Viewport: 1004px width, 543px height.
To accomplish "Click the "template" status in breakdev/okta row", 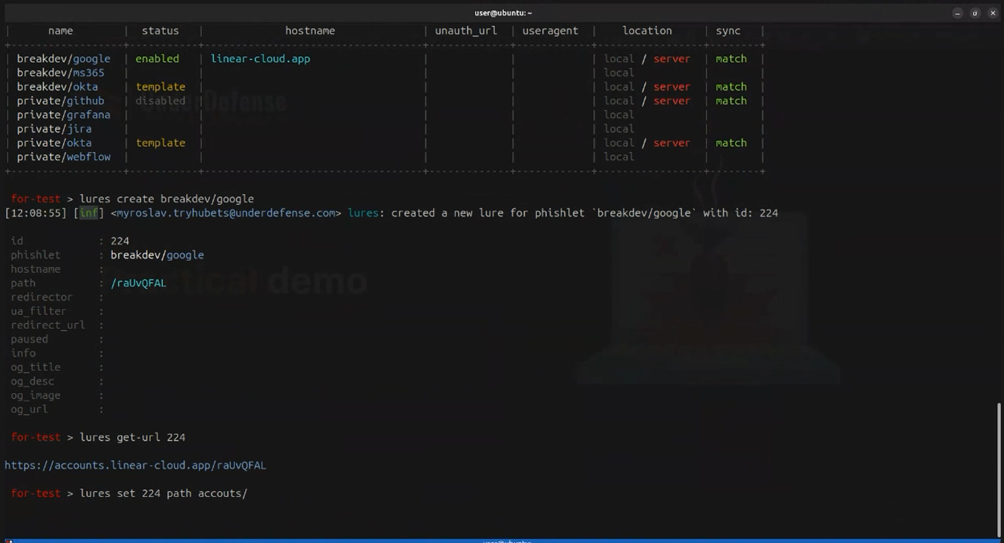I will (160, 87).
